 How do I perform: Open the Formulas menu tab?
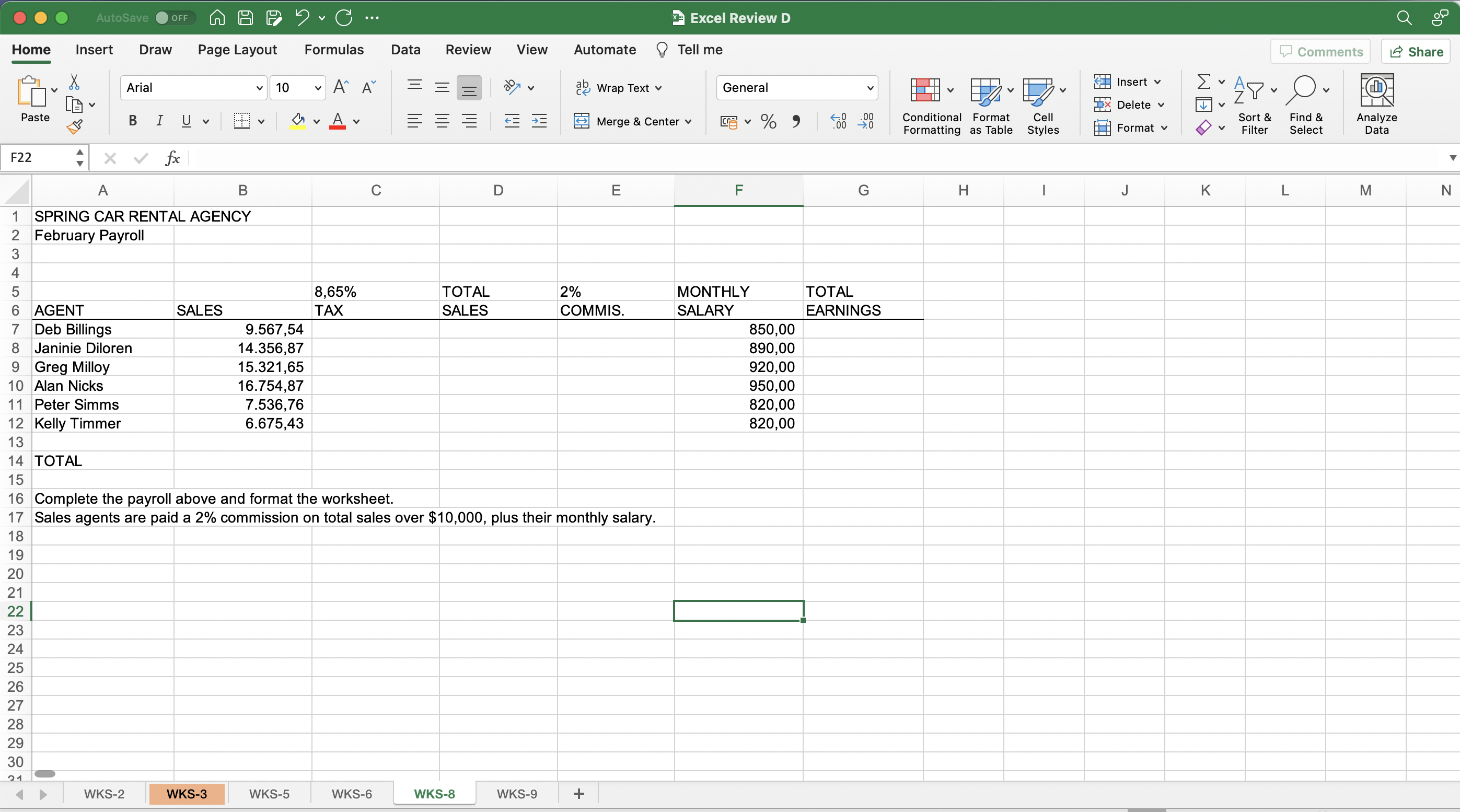click(x=334, y=49)
